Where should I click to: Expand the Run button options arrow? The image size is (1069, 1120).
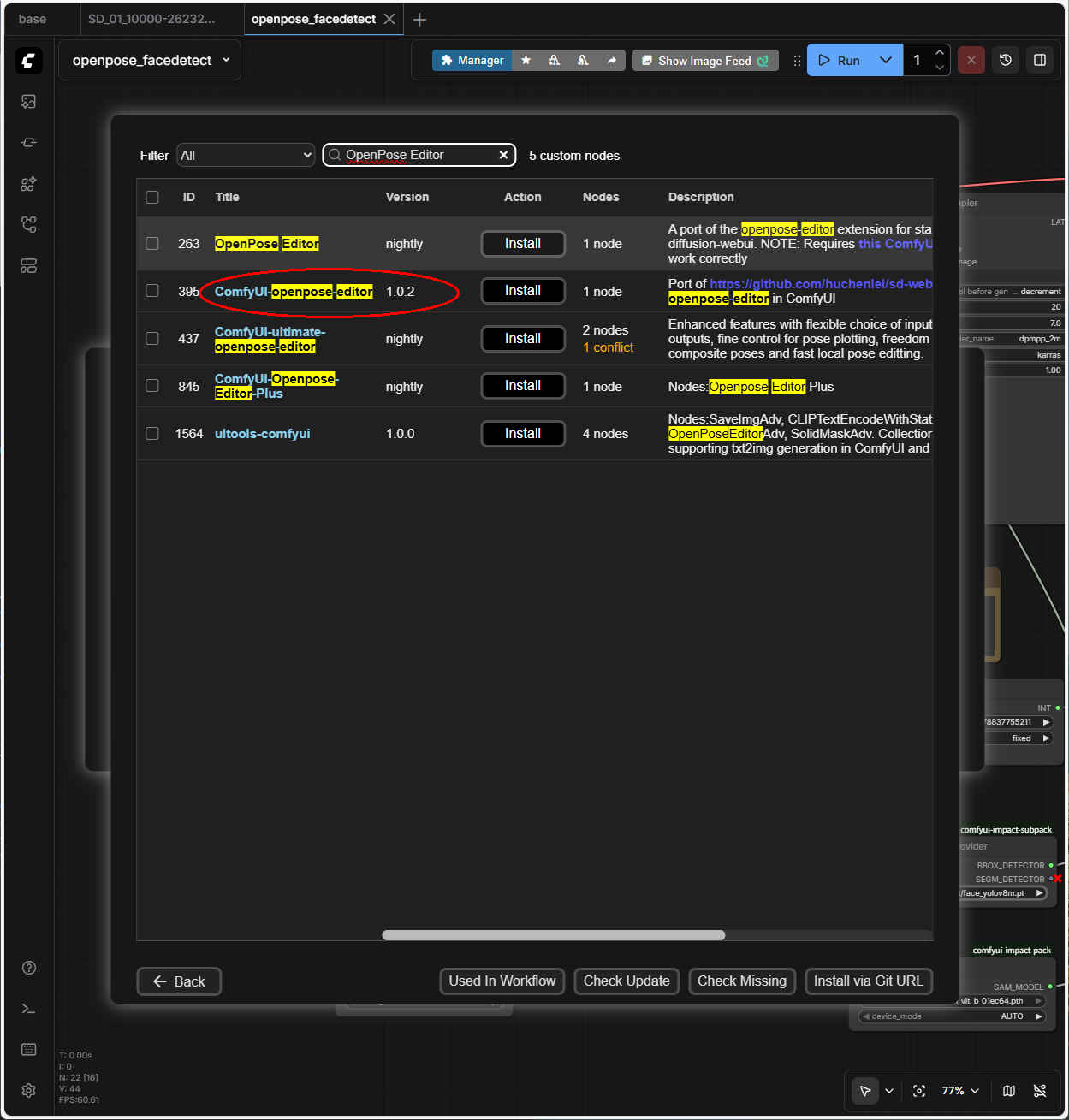pos(886,61)
